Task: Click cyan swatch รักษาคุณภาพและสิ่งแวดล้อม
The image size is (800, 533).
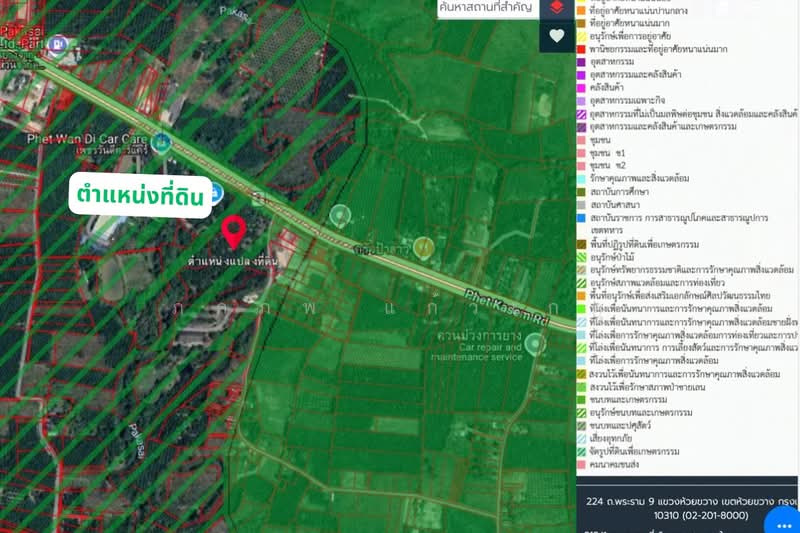Action: click(581, 179)
